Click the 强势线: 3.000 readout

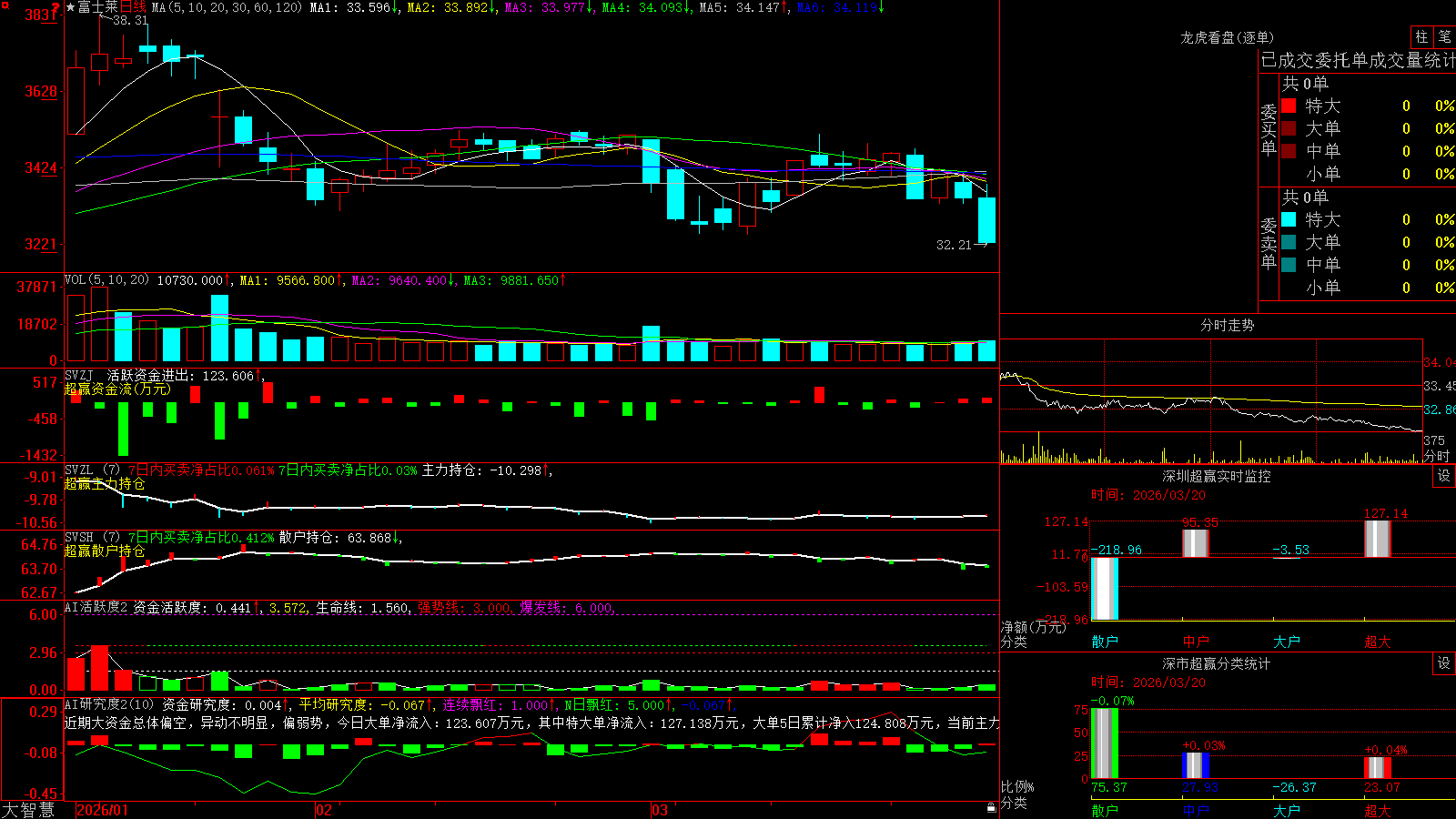click(466, 608)
